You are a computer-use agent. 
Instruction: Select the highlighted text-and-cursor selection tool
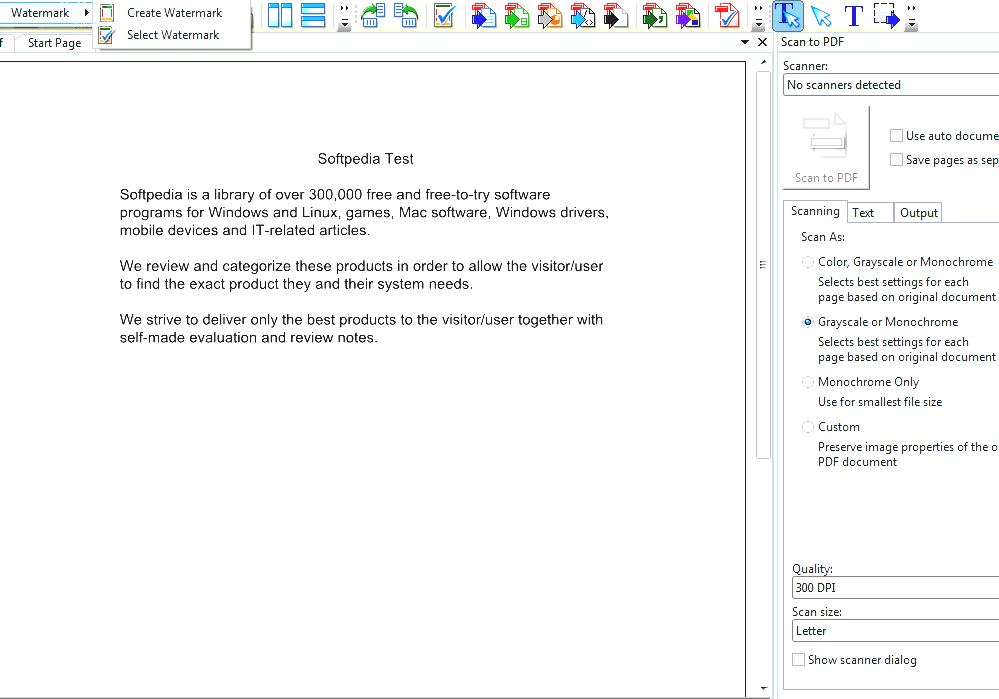coord(788,16)
